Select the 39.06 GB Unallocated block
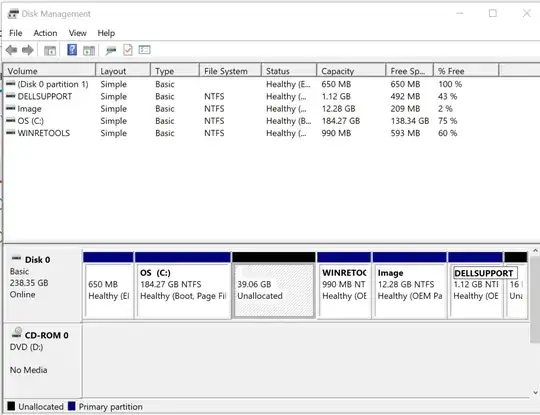Viewport: 540px width, 415px height. [x=274, y=290]
